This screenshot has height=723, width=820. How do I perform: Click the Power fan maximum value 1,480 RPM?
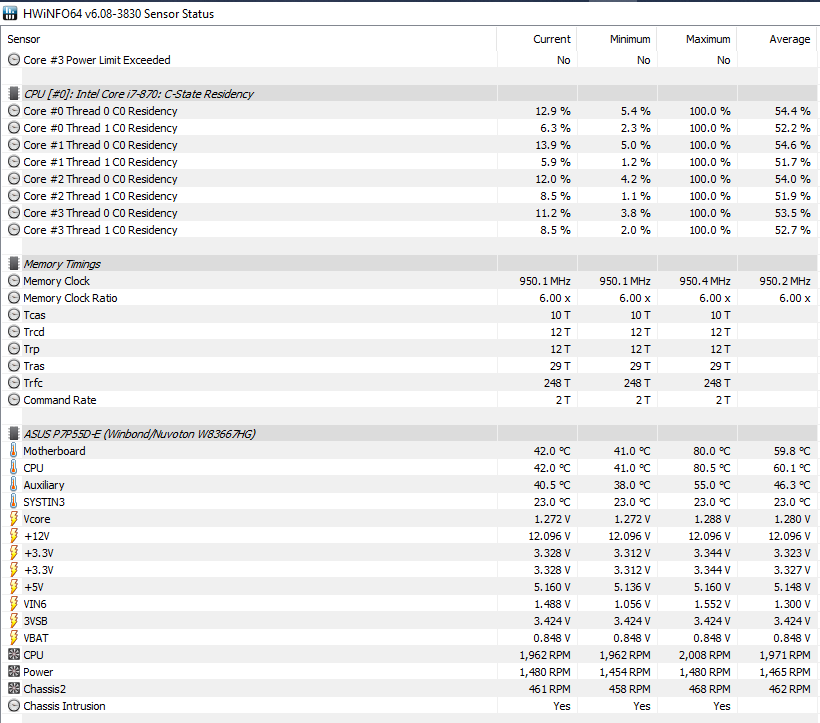coord(705,672)
